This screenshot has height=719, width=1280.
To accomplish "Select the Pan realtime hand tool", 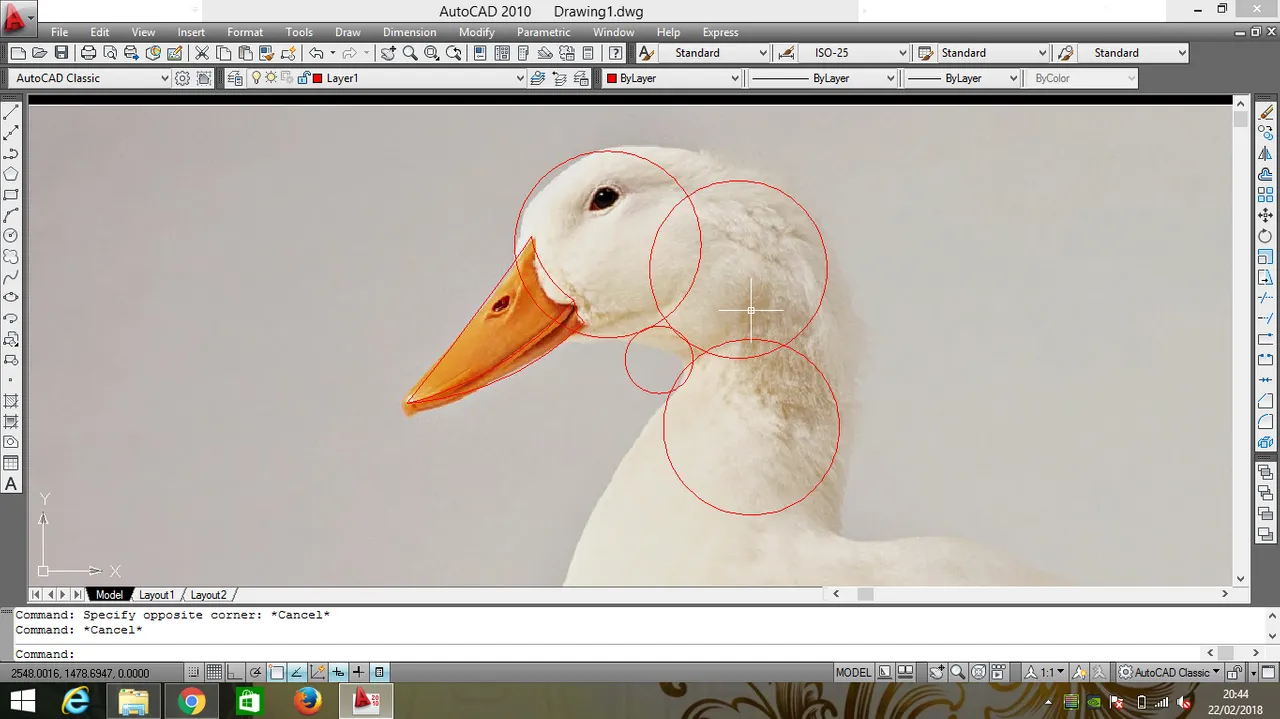I will click(x=388, y=53).
